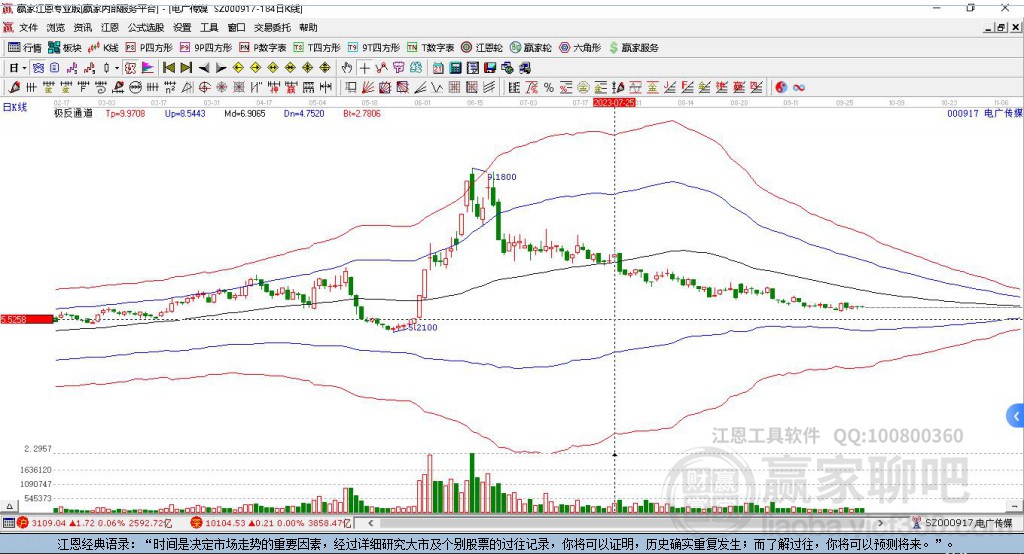
Task: Select the spiral tool icon
Action: click(x=101, y=88)
